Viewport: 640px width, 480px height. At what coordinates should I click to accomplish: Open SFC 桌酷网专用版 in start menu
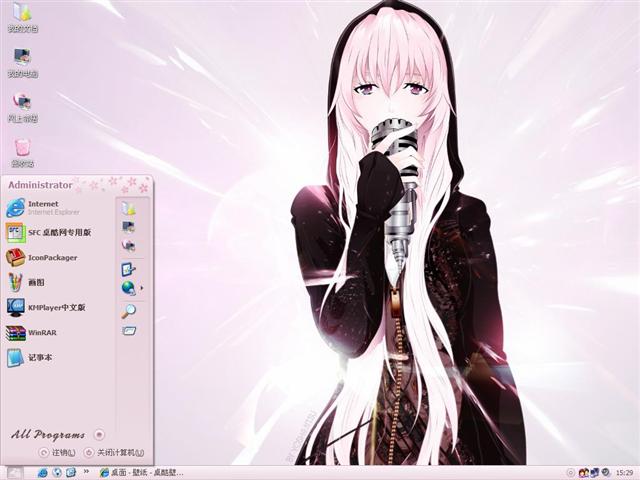[x=48, y=233]
